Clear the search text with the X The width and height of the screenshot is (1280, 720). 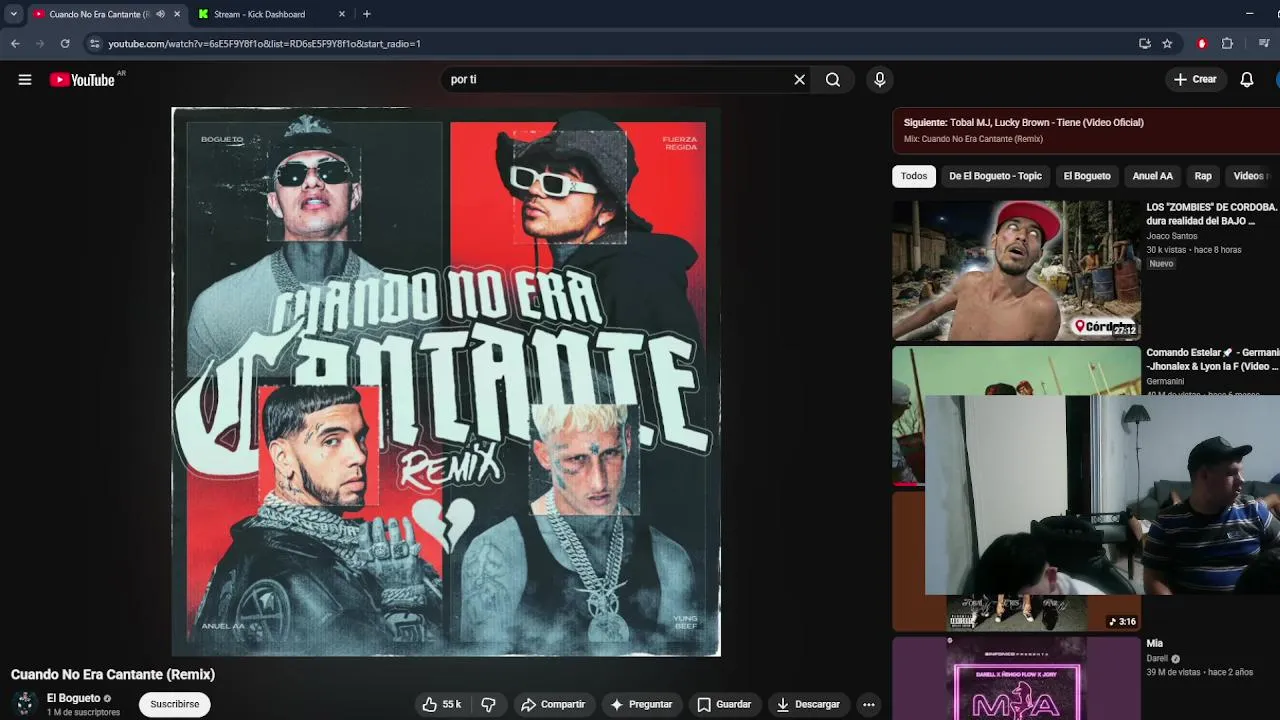[x=799, y=80]
